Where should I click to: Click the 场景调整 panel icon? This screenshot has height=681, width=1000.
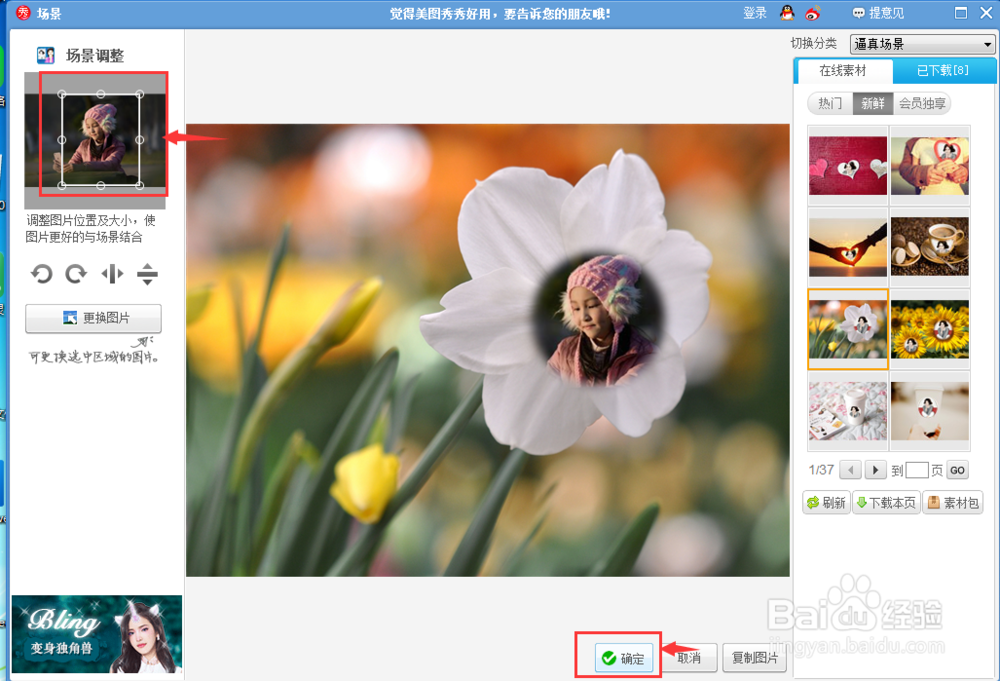point(45,55)
